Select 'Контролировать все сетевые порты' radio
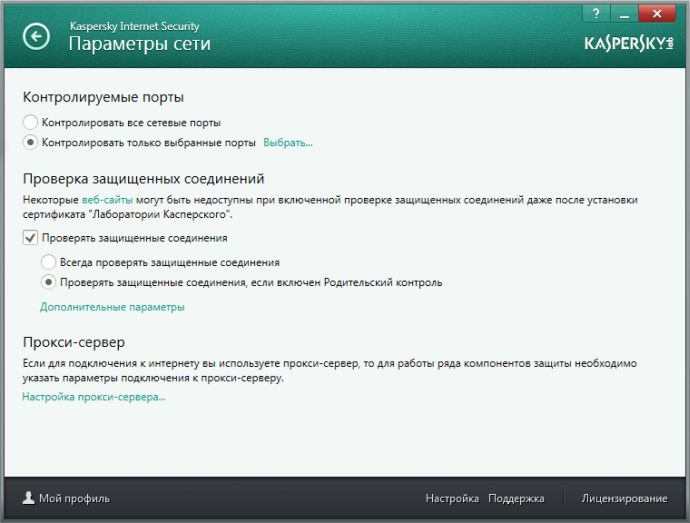 [30, 122]
